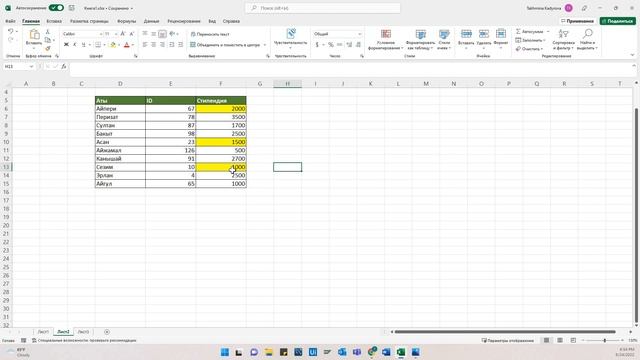The width and height of the screenshot is (640, 360).
Task: Collapse the ribbon with the chevron
Action: click(x=633, y=55)
